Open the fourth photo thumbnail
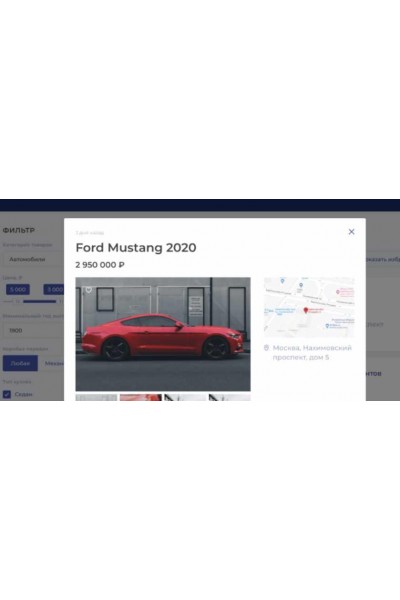 230,398
